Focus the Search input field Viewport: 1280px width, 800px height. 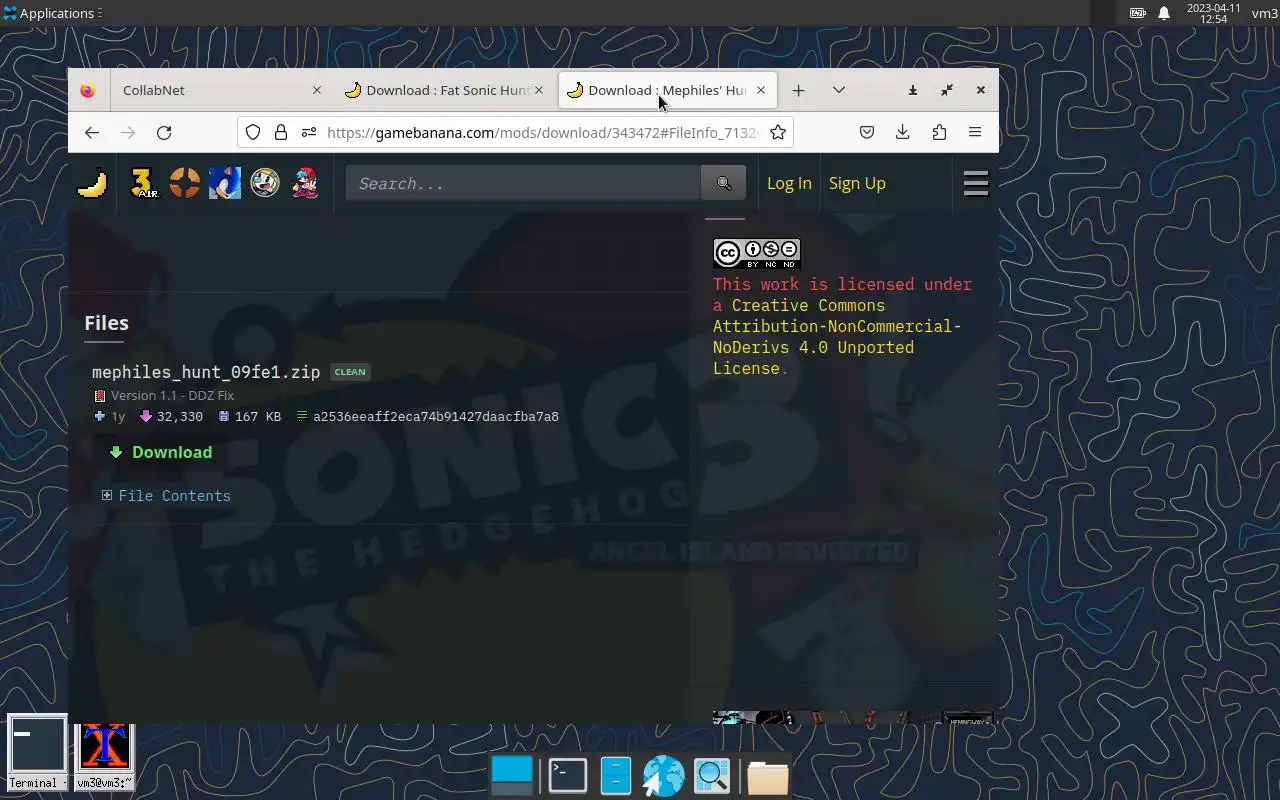[x=523, y=183]
